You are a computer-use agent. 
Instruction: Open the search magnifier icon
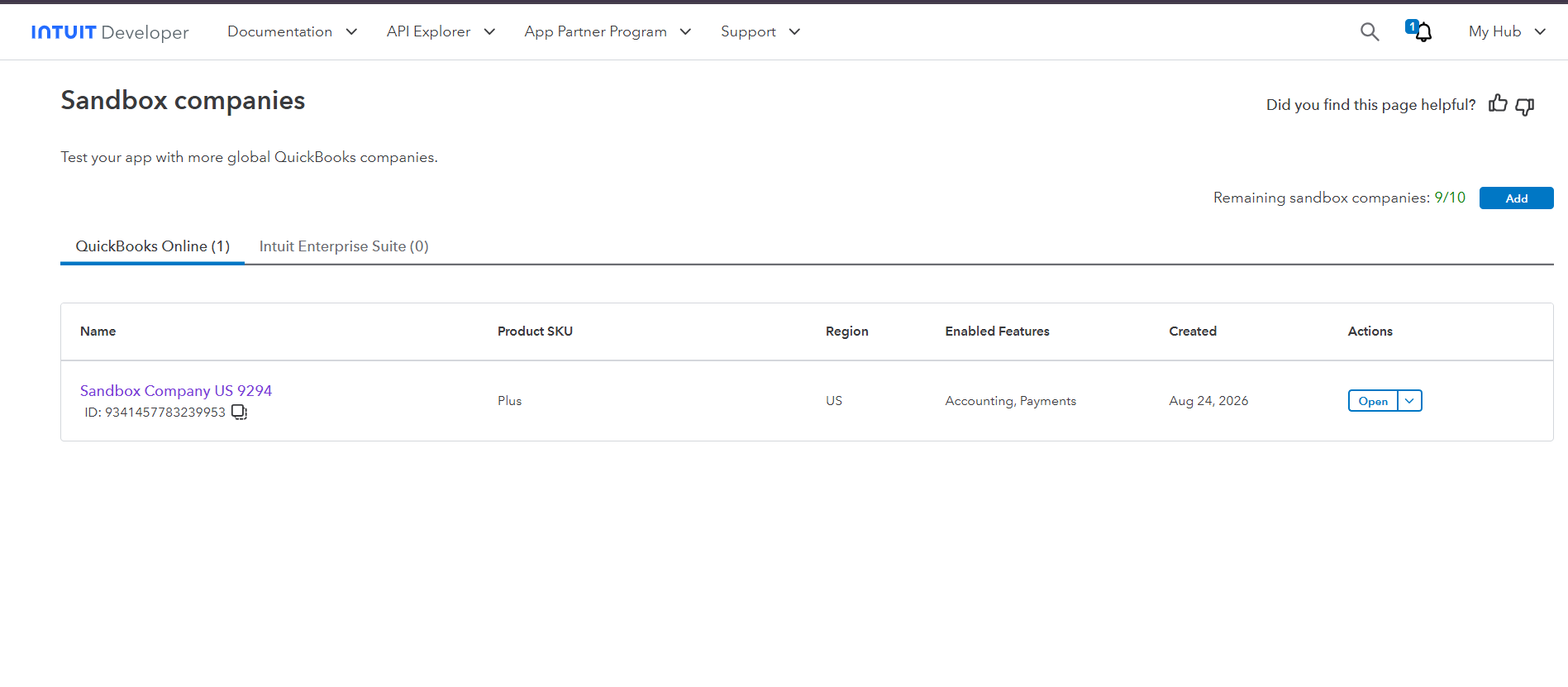point(1370,31)
